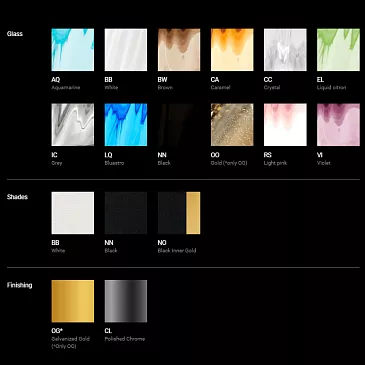Choose the White BB glass swatch
The height and width of the screenshot is (365, 365).
tap(126, 50)
